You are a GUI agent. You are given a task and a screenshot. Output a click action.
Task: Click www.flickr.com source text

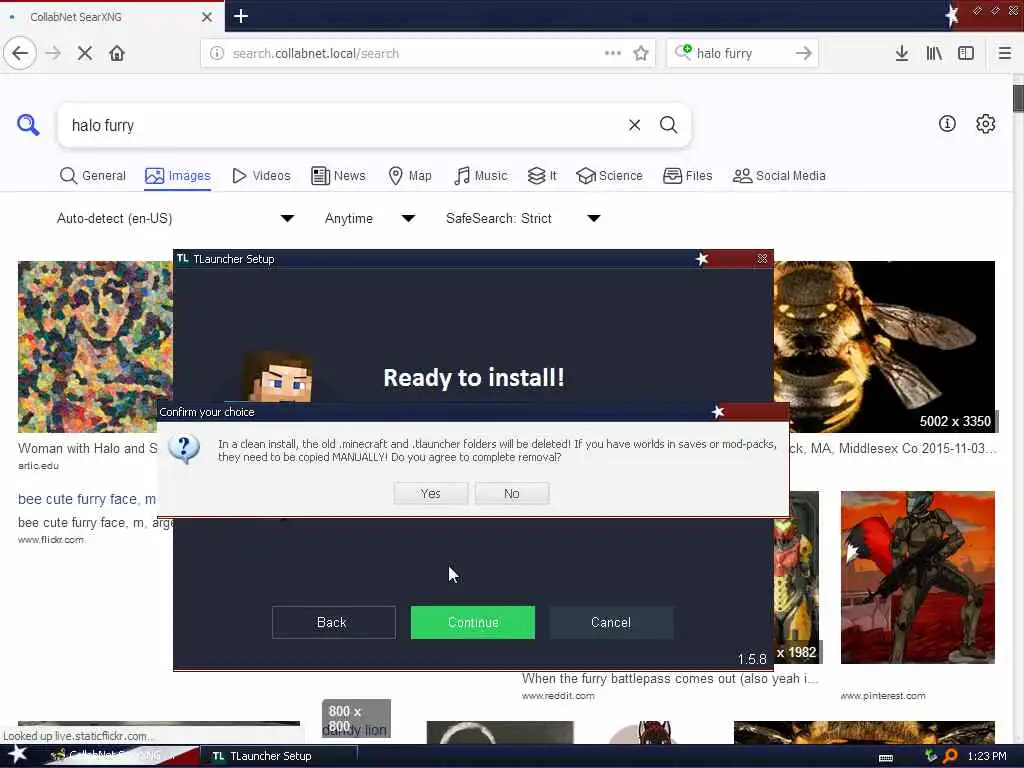(51, 539)
